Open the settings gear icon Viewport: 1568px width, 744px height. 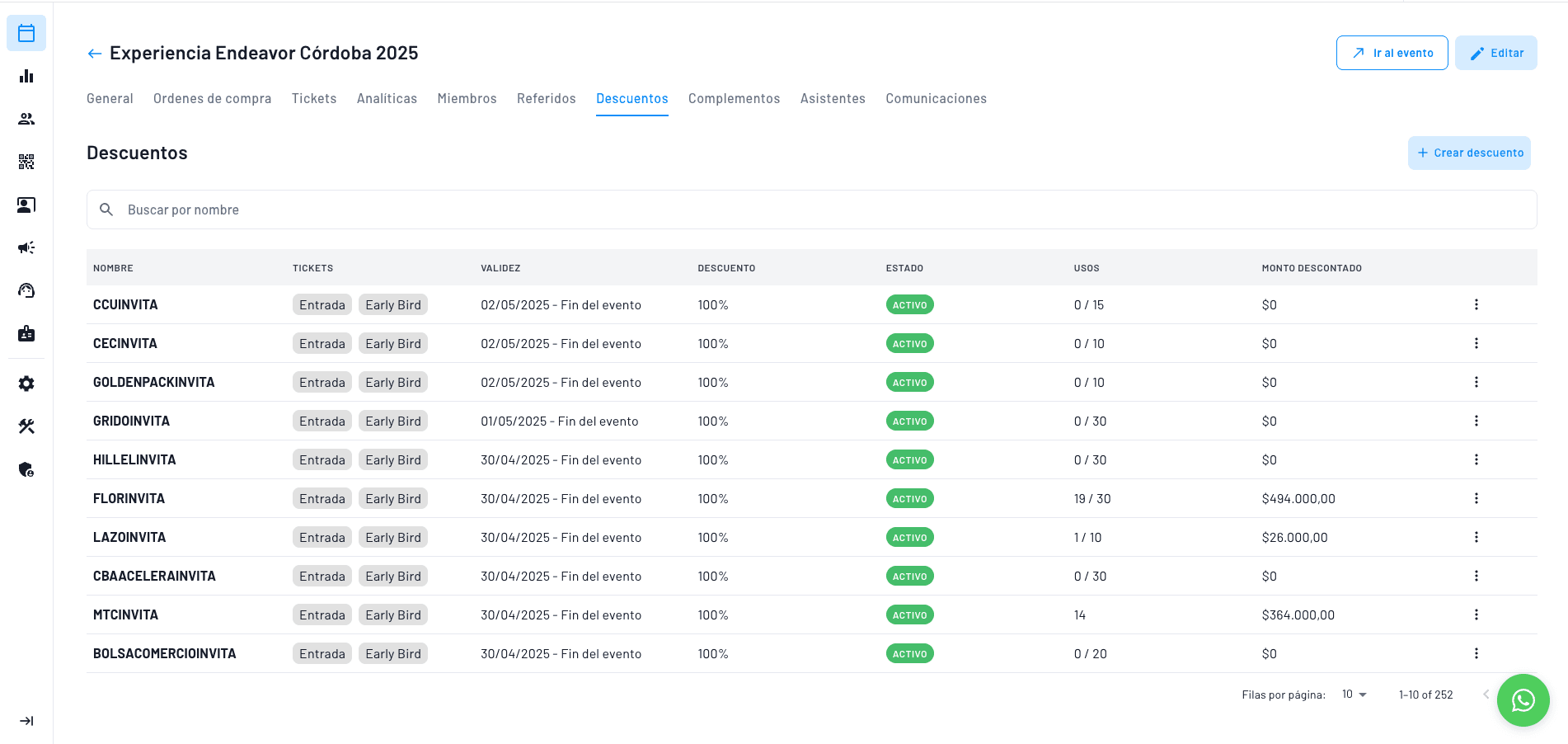click(x=26, y=383)
